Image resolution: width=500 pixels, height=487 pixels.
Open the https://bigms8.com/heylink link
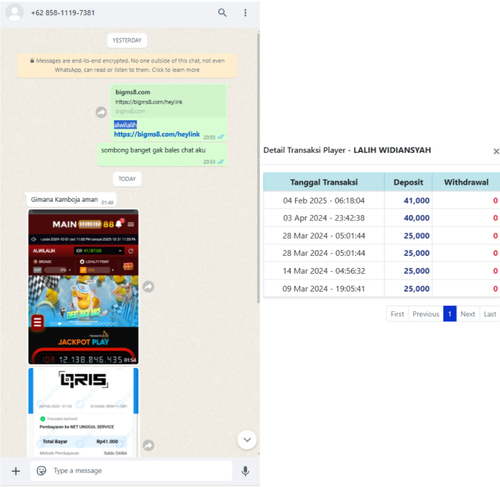pos(157,134)
